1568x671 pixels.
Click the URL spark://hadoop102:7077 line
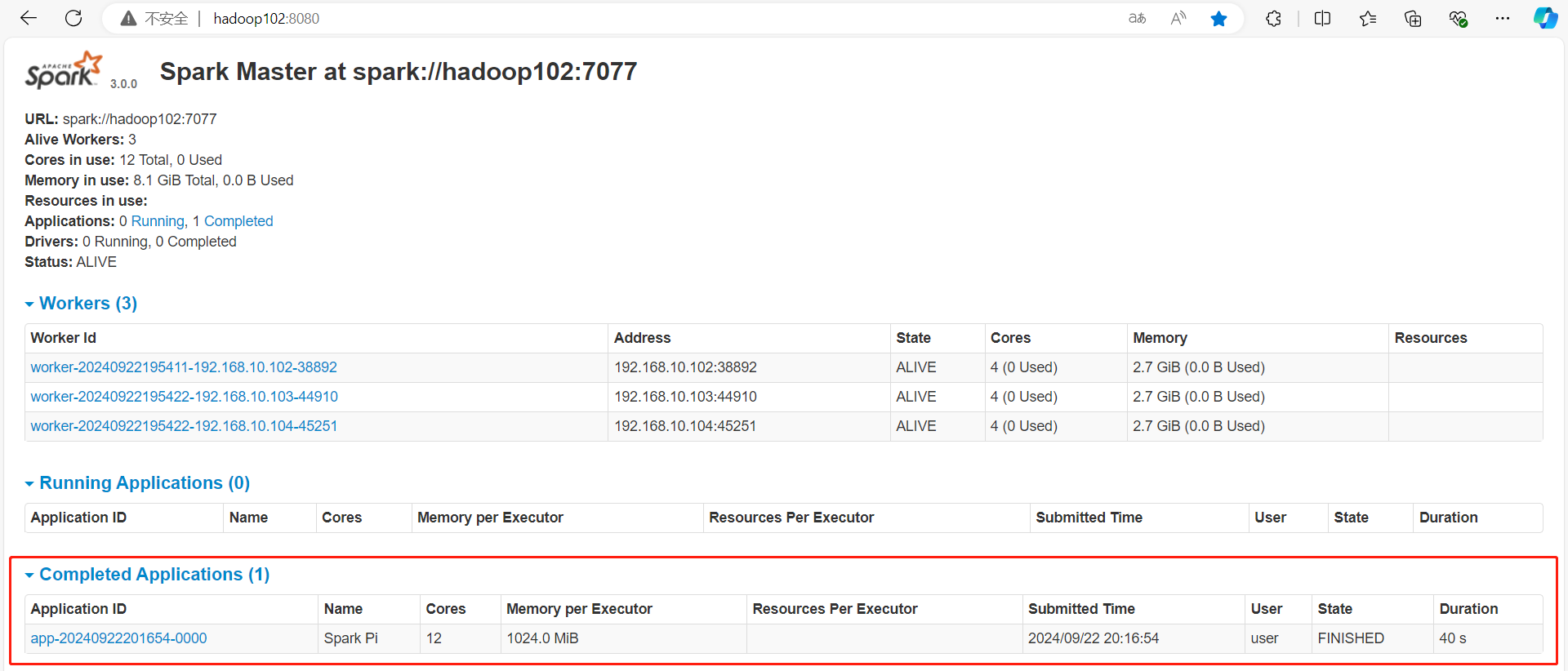121,119
